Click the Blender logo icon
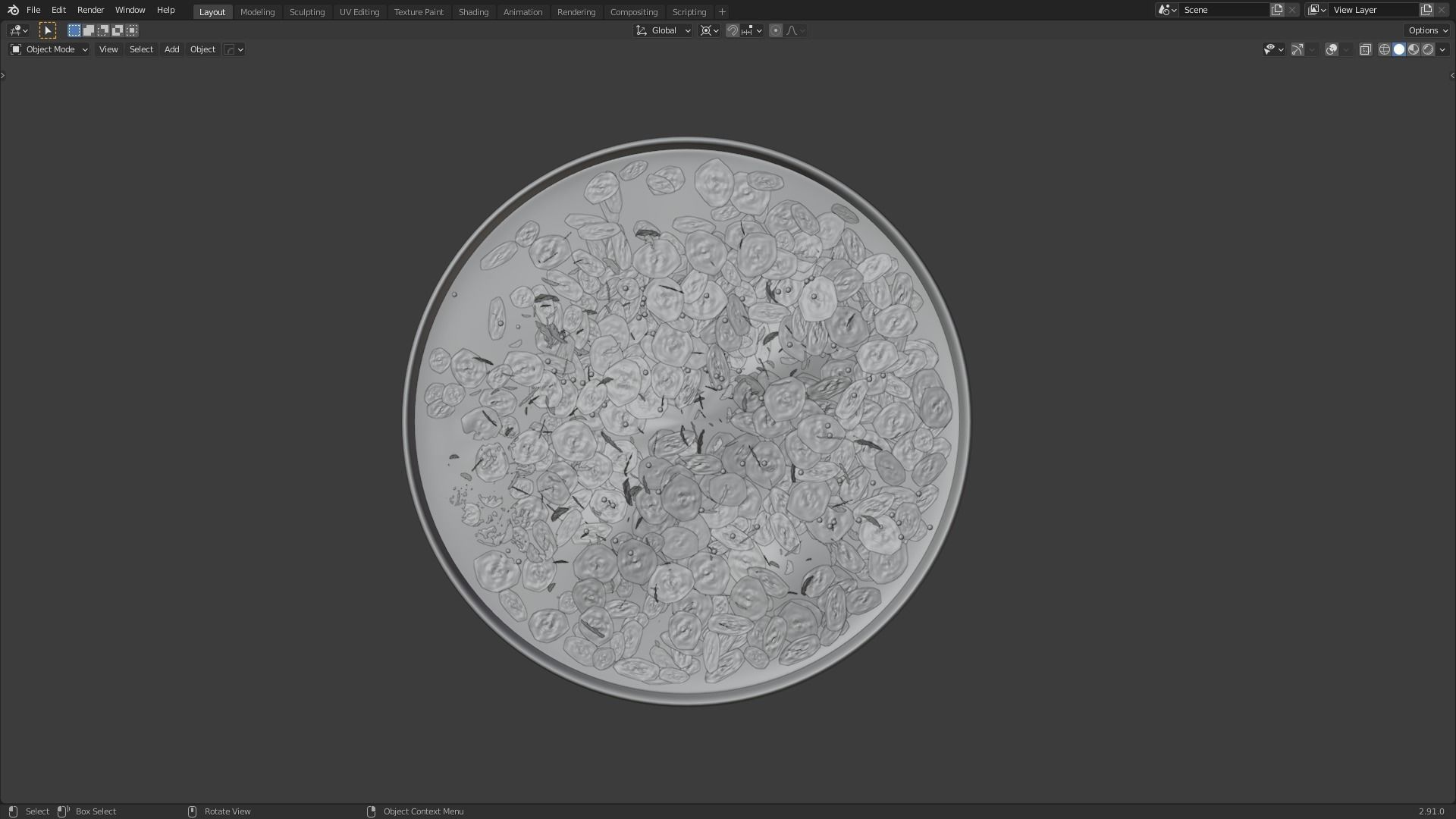 [13, 10]
